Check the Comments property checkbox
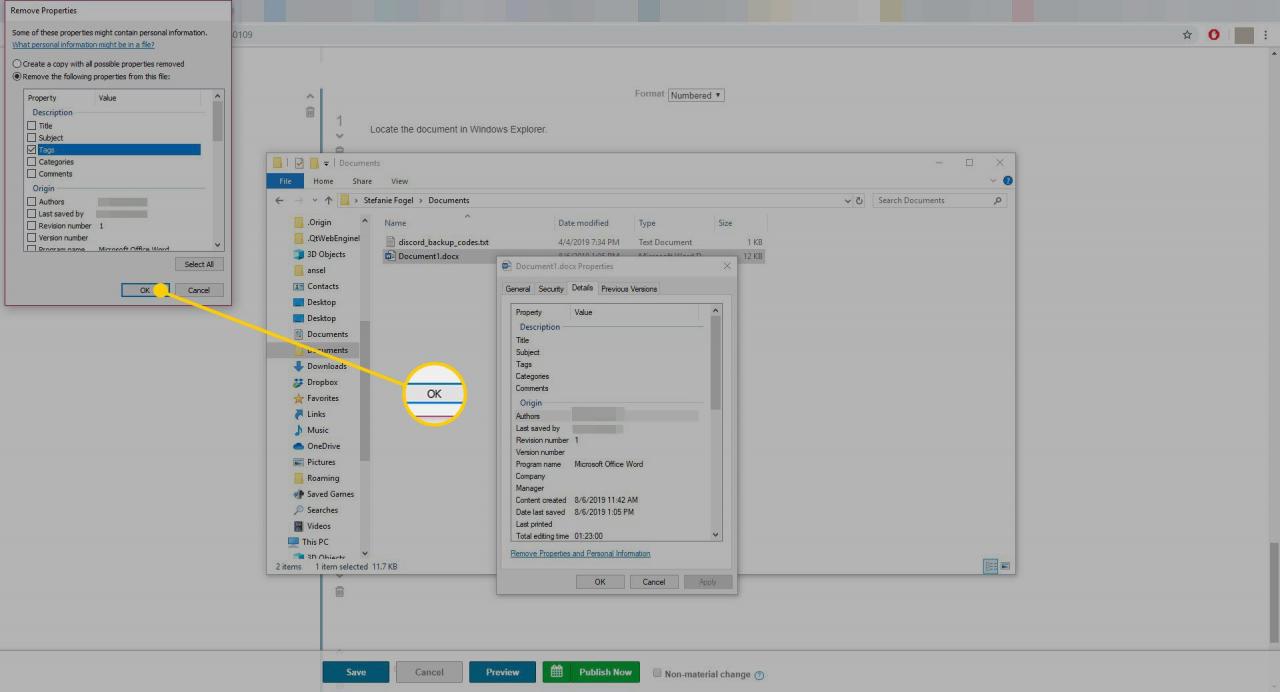1280x692 pixels. coord(32,174)
